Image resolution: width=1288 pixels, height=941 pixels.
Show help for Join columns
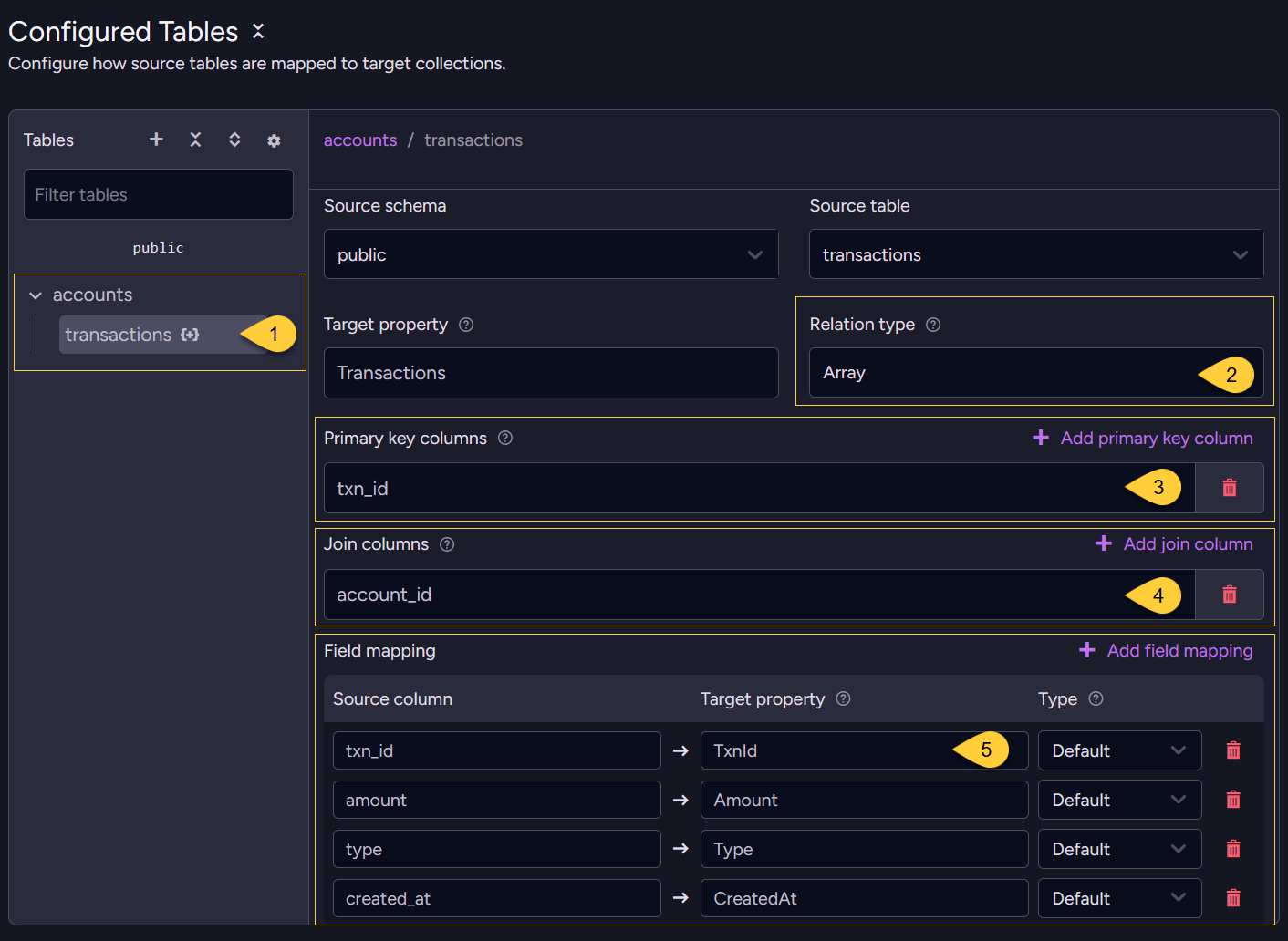447,544
